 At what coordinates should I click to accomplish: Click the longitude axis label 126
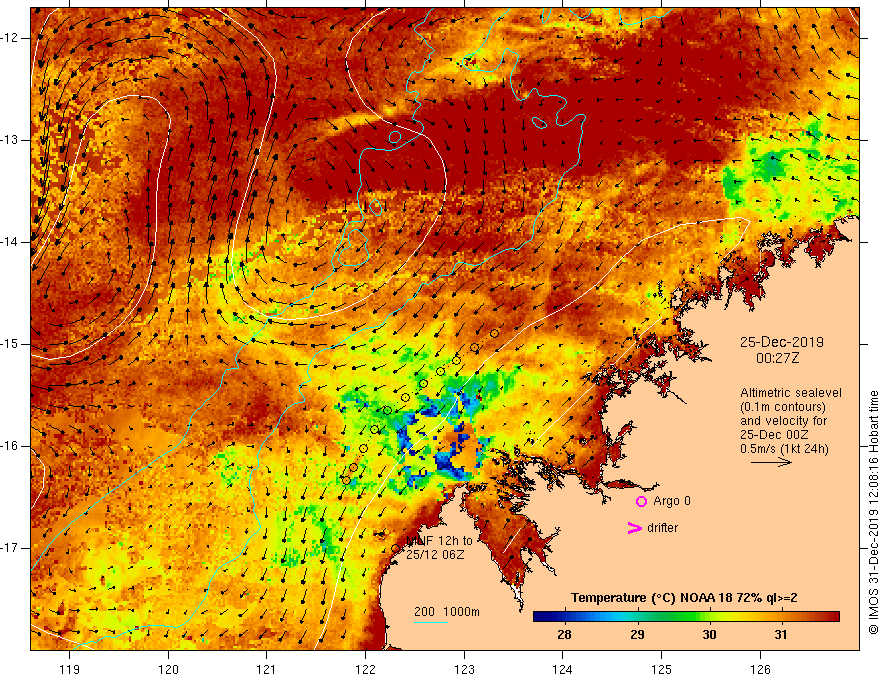(760, 669)
